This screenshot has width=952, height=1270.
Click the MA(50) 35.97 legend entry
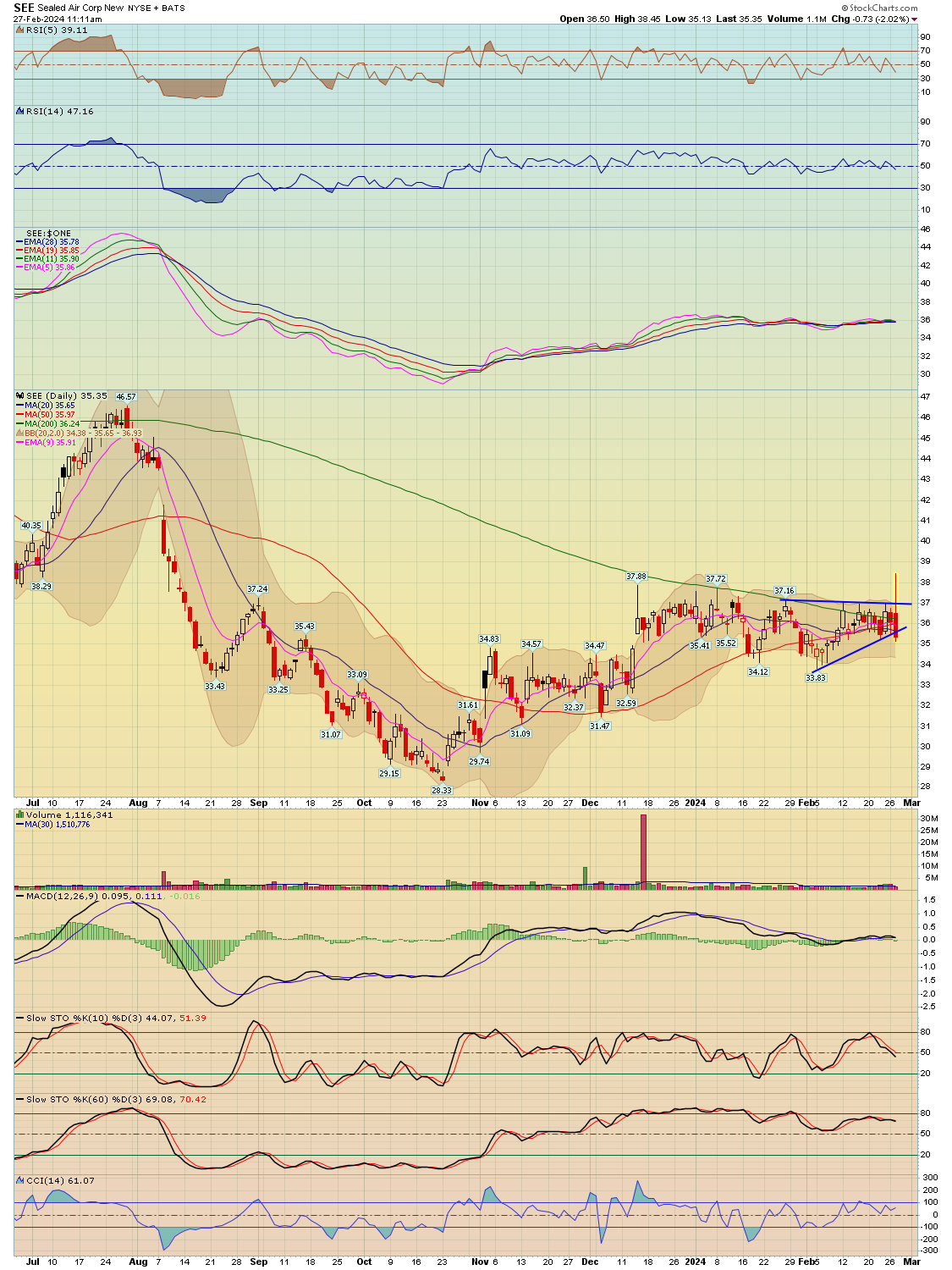pos(45,414)
